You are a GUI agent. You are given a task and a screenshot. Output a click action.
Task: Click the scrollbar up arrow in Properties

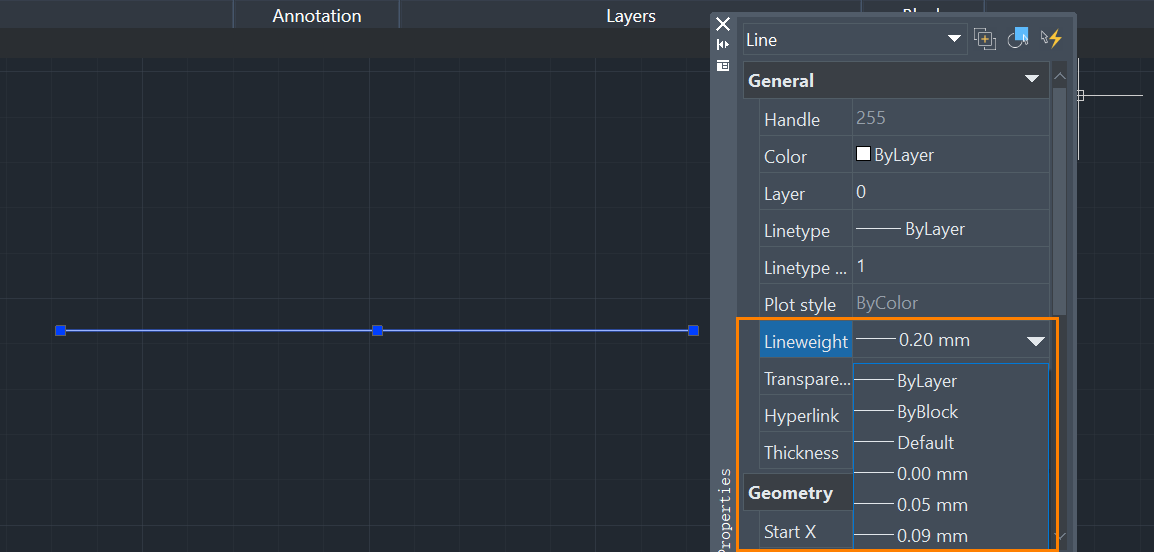pos(1059,76)
